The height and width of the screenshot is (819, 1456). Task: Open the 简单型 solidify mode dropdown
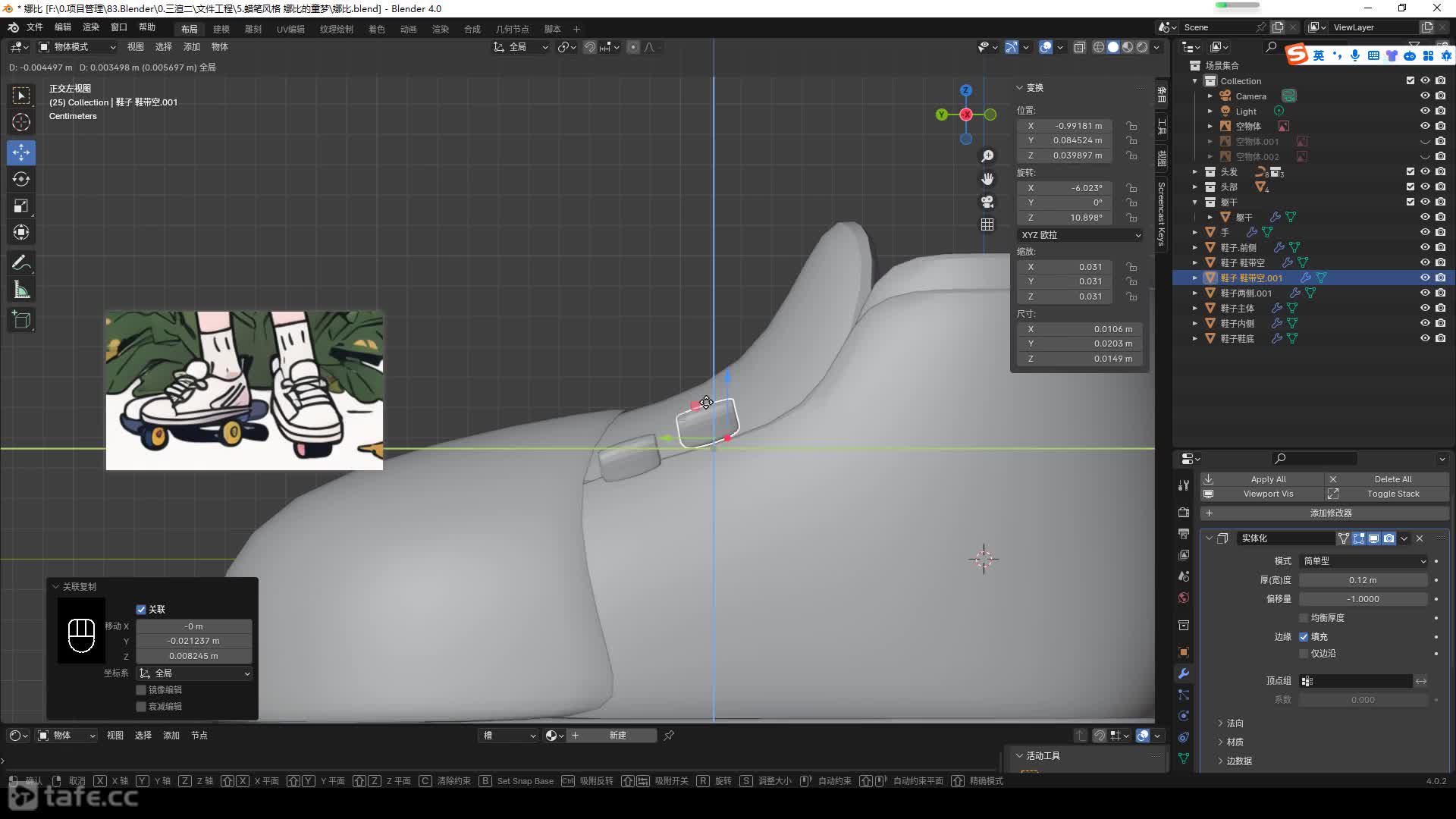click(x=1363, y=561)
